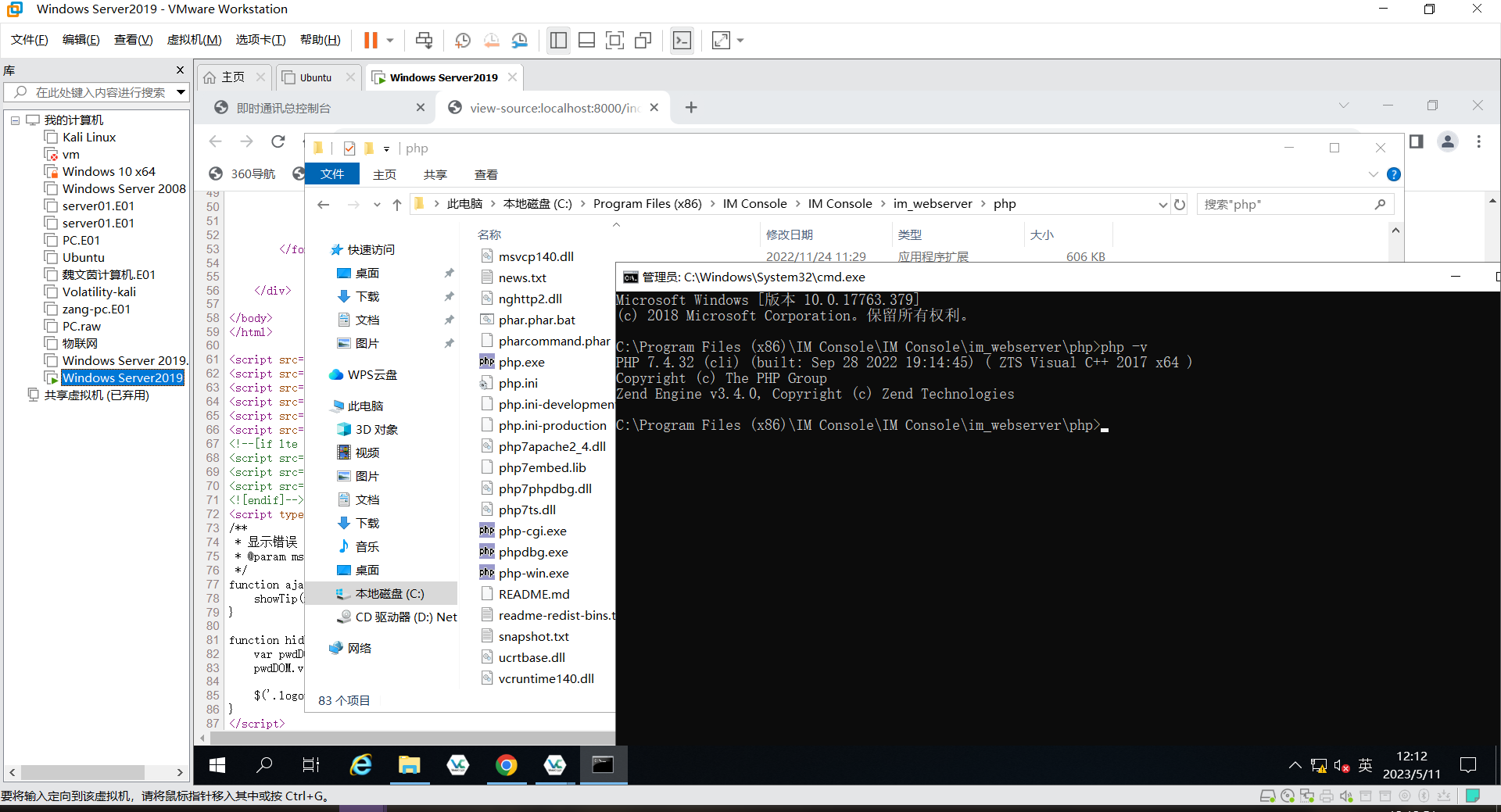Click the Explorer quick access properties checkbox icon
Image resolution: width=1501 pixels, height=812 pixels.
point(349,148)
